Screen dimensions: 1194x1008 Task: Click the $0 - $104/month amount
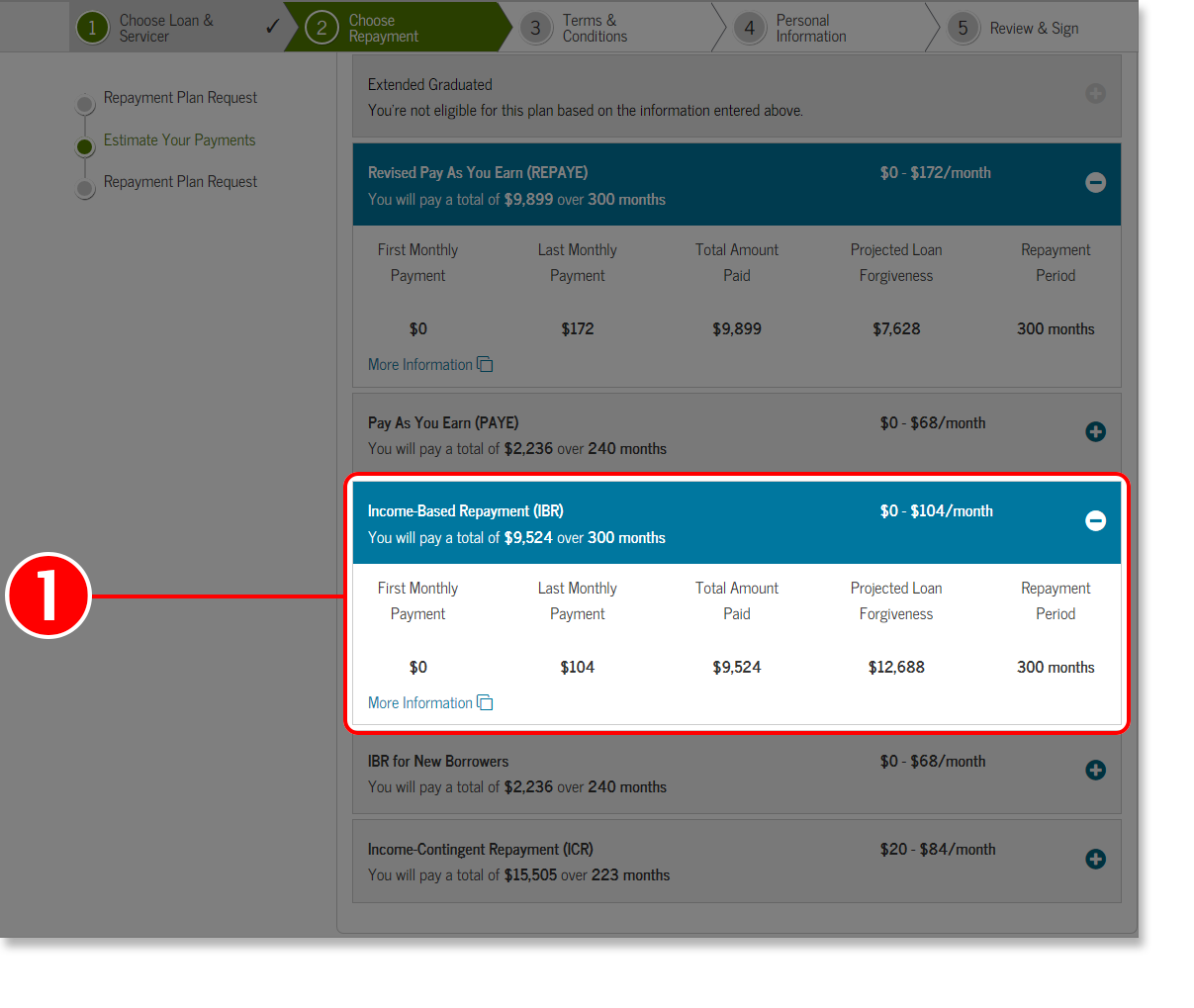[937, 510]
